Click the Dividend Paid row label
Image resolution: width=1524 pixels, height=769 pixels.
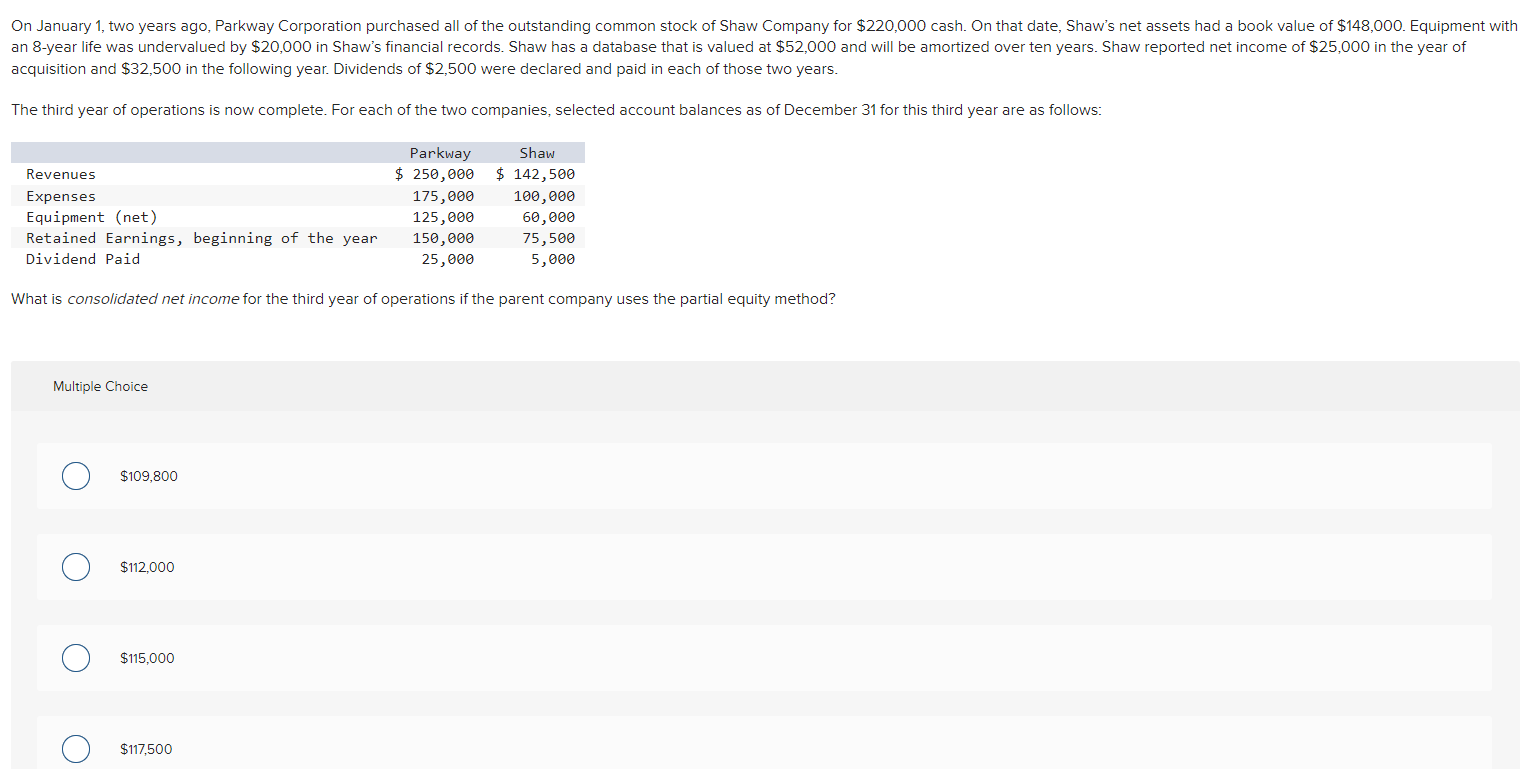82,258
